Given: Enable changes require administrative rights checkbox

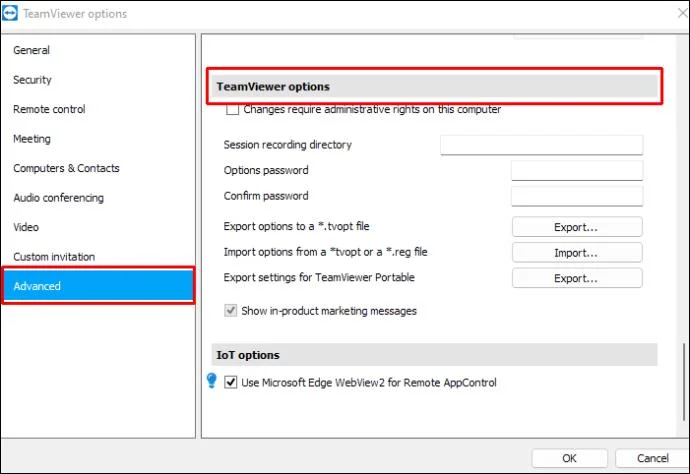Looking at the screenshot, I should pyautogui.click(x=232, y=109).
